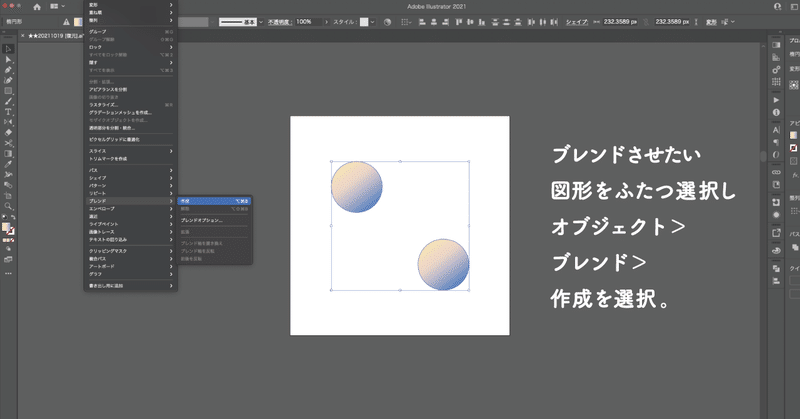This screenshot has width=800, height=419.
Task: Select the Artboard tool
Action: click(8, 195)
